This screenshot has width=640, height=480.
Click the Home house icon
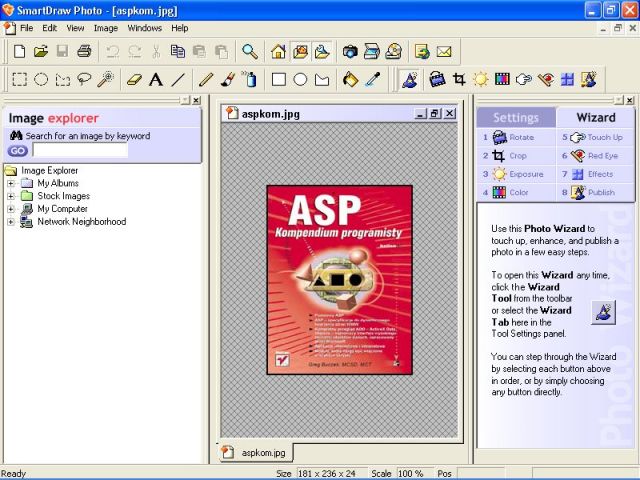click(278, 51)
